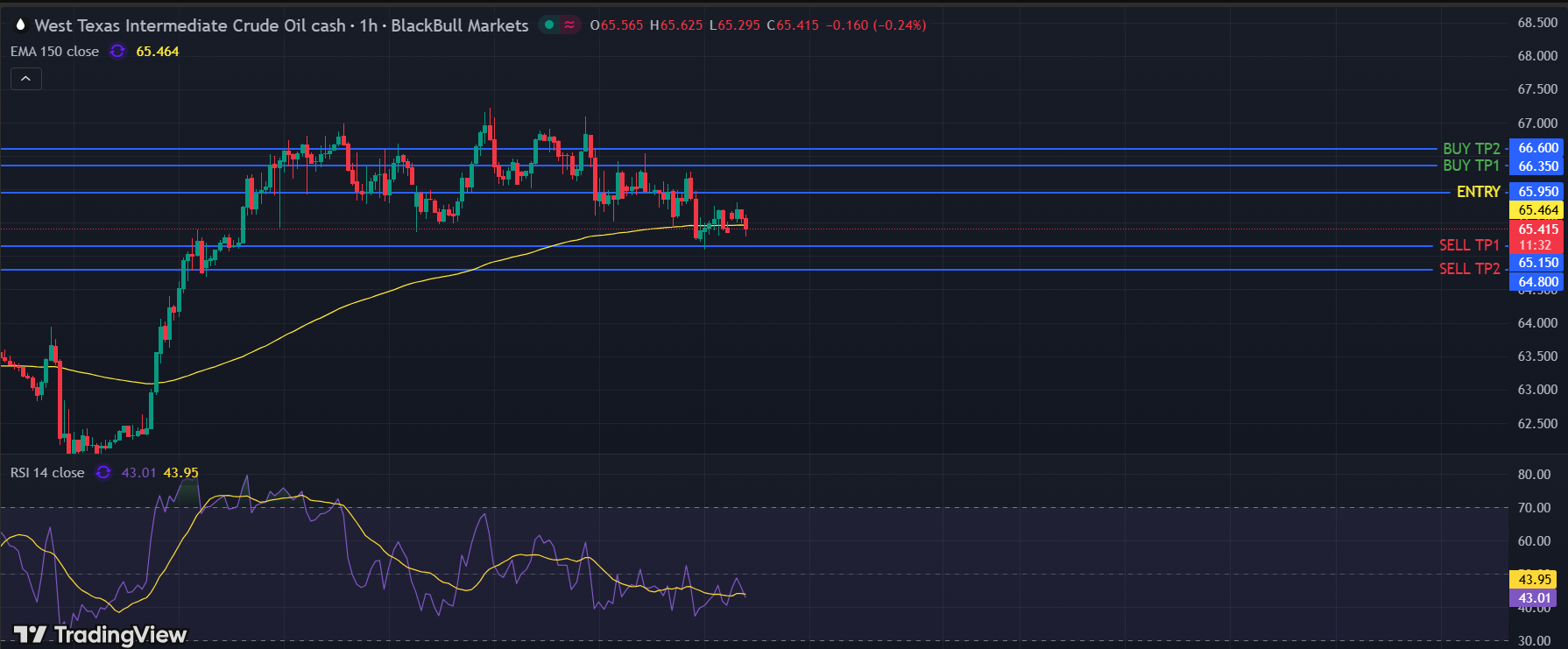Click the crude oil drop symbol icon
The image size is (1568, 649).
tap(20, 25)
